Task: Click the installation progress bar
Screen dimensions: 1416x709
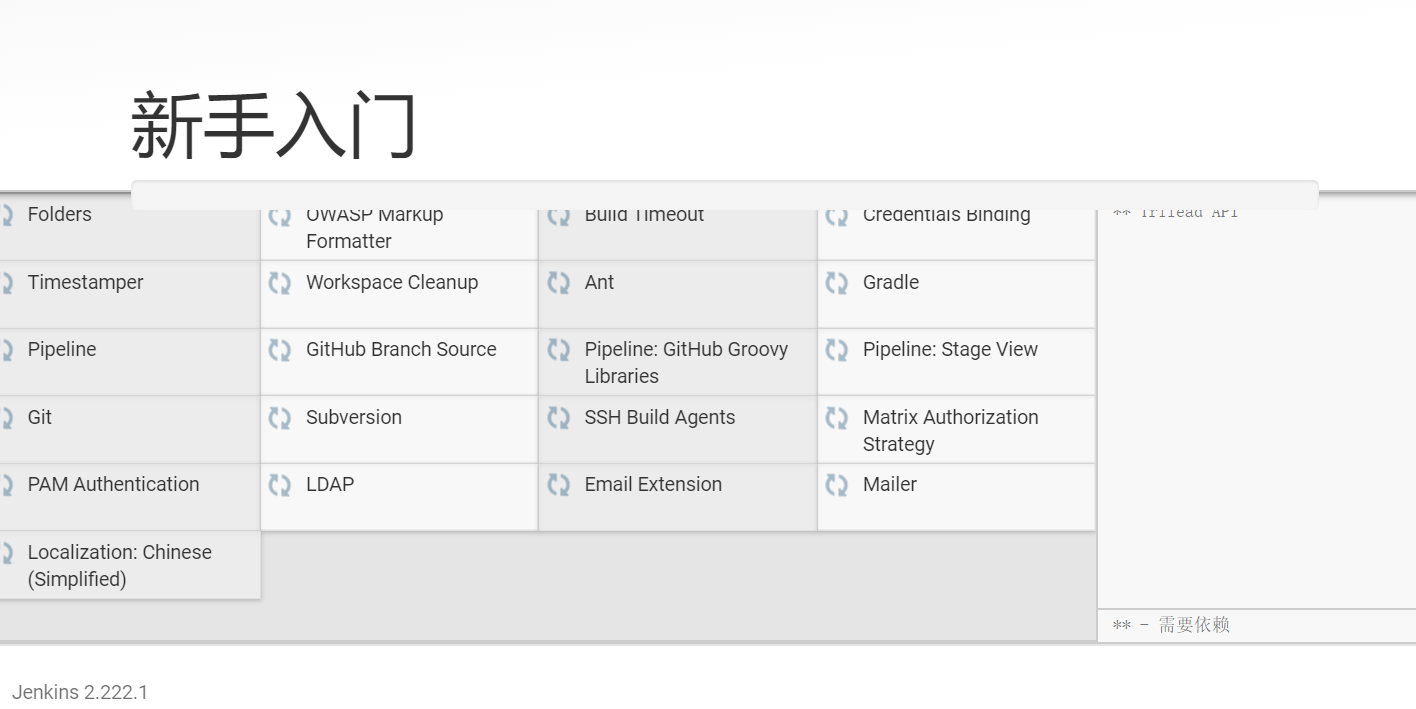Action: [724, 195]
